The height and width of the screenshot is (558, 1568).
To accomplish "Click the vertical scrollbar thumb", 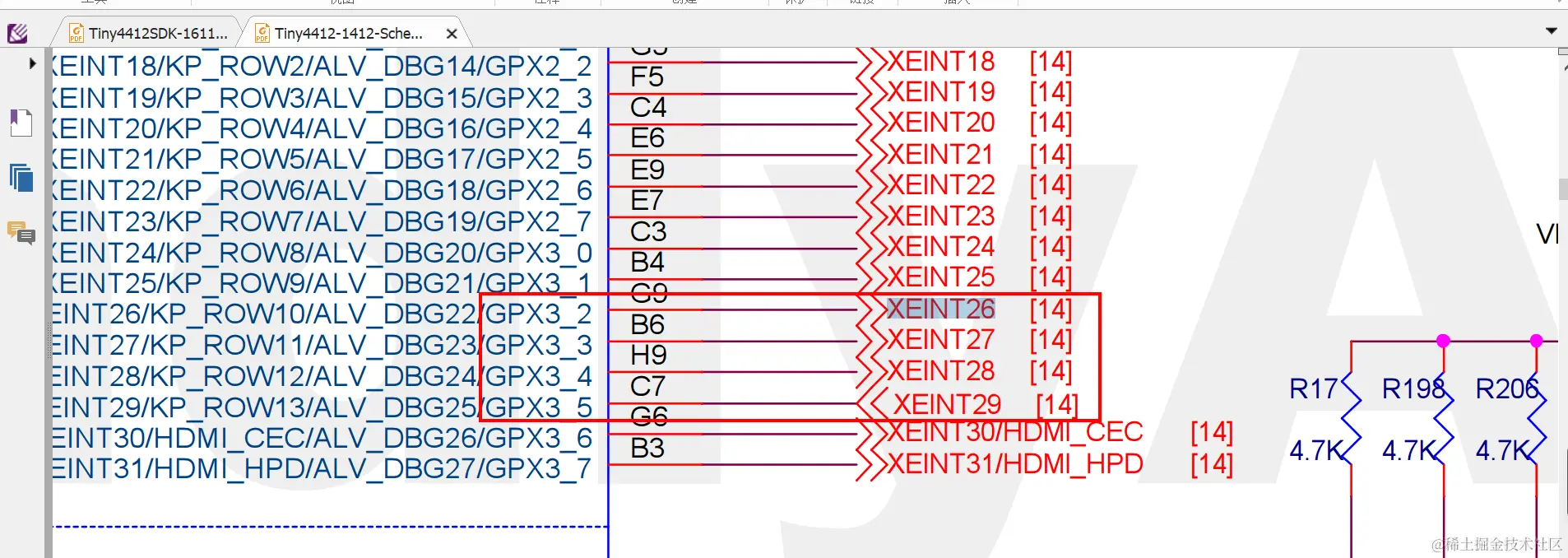I will (x=1562, y=189).
